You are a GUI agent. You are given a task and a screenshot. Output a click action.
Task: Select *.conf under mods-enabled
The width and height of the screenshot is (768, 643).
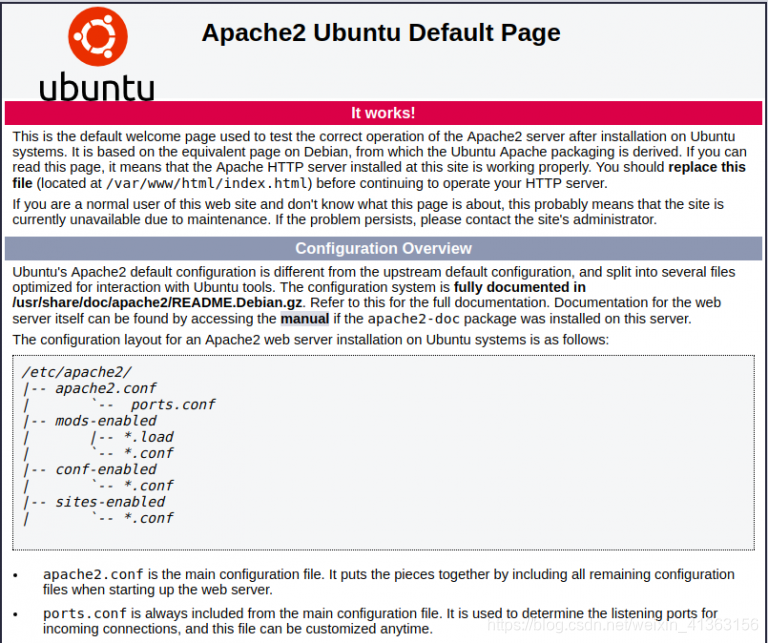click(98, 453)
